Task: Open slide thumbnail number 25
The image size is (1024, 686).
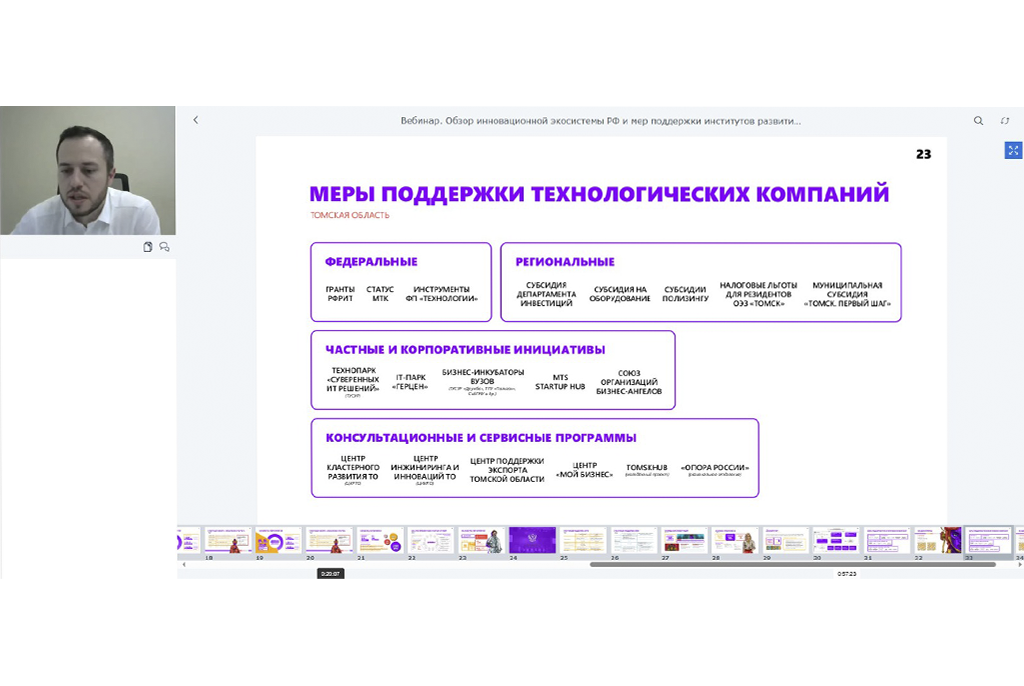Action: click(x=583, y=540)
